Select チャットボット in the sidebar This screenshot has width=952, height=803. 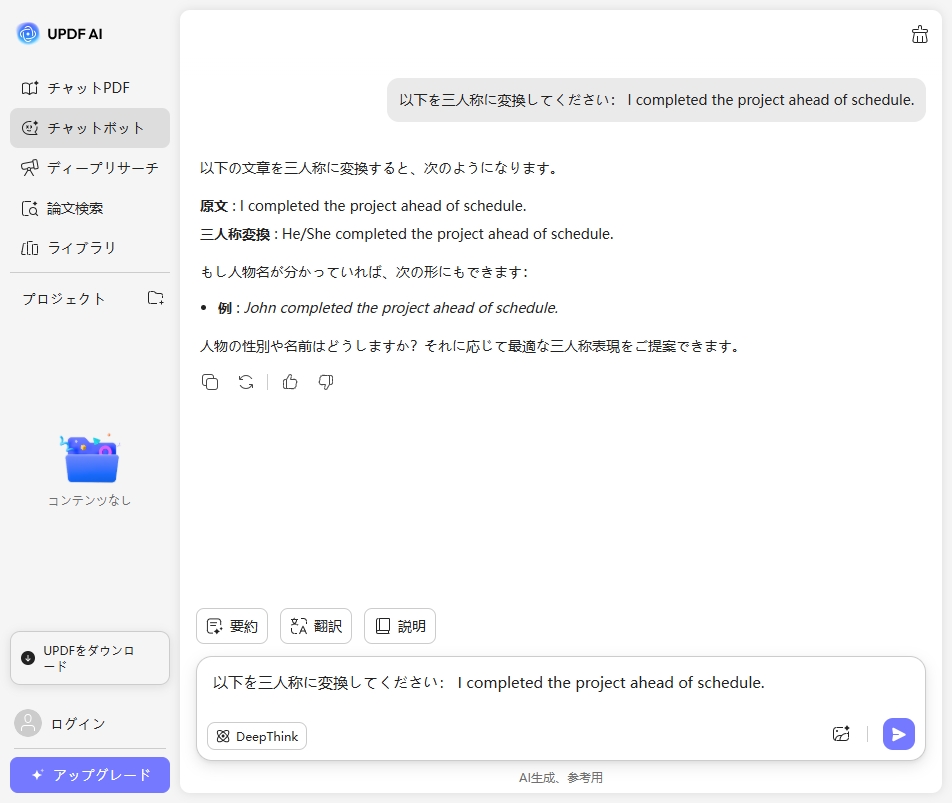[x=90, y=128]
